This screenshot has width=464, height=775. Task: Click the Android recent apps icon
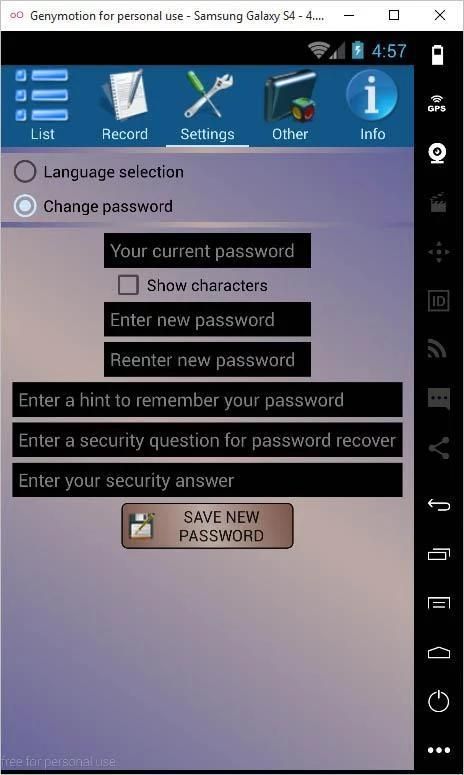pyautogui.click(x=438, y=554)
